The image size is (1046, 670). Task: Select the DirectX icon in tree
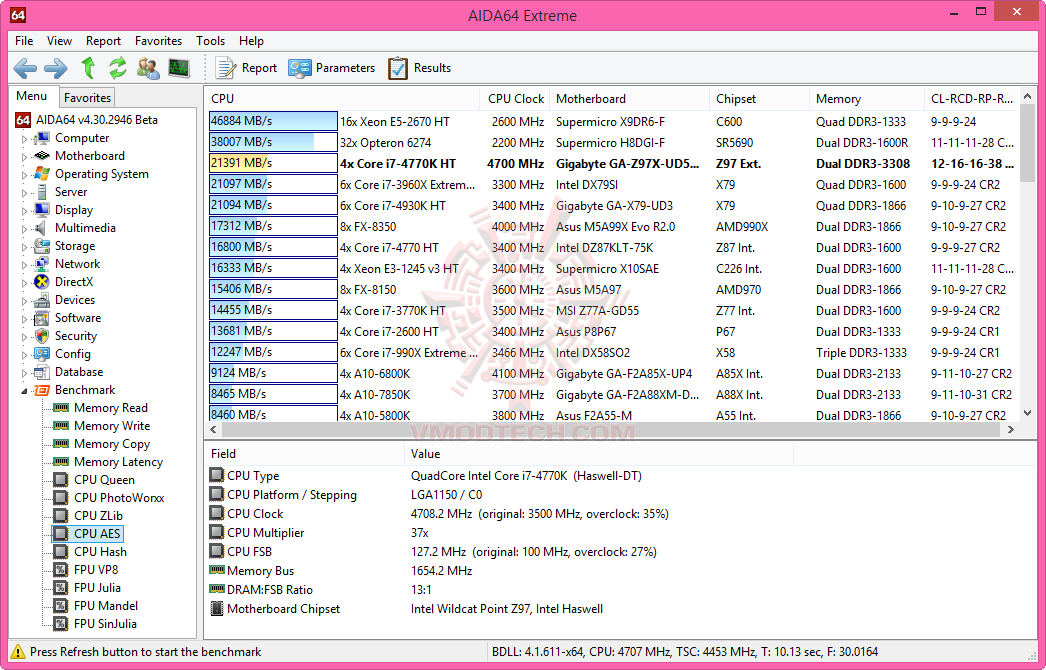pos(41,282)
